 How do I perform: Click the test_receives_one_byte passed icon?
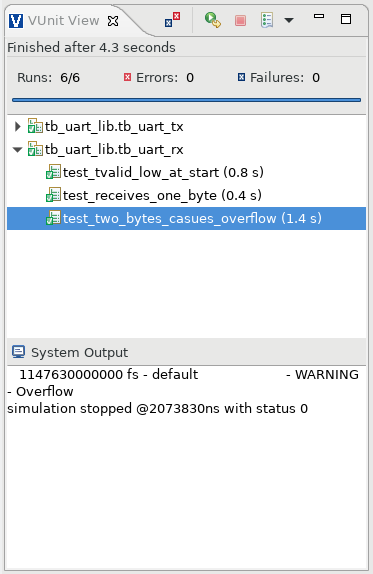[53, 195]
